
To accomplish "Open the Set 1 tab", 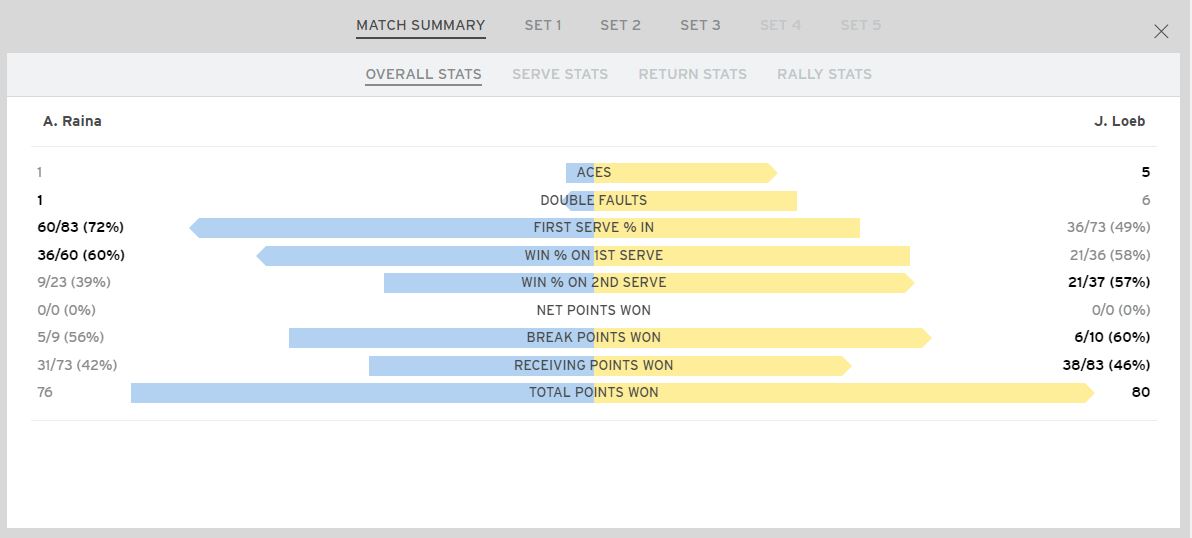I will coord(543,25).
